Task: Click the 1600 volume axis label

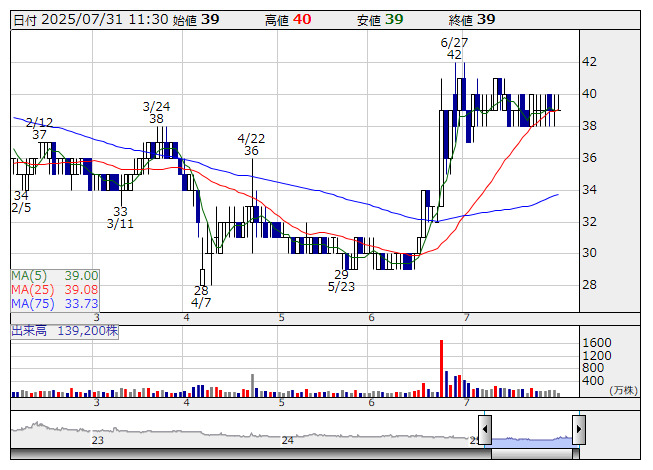Action: click(597, 343)
